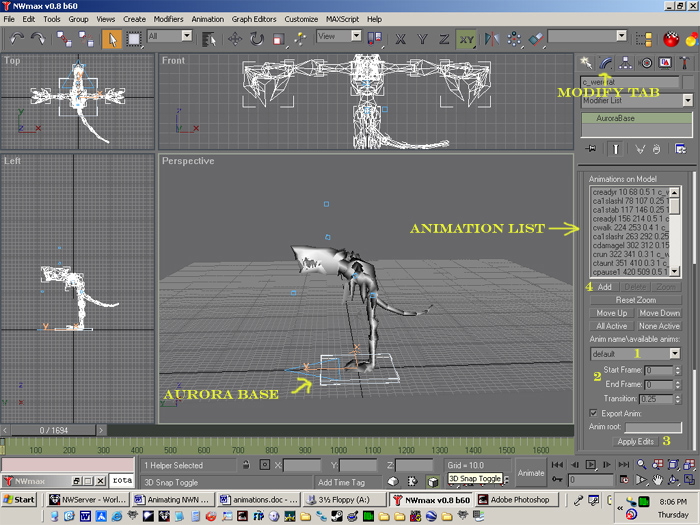Open the MAXScript menu

343,19
